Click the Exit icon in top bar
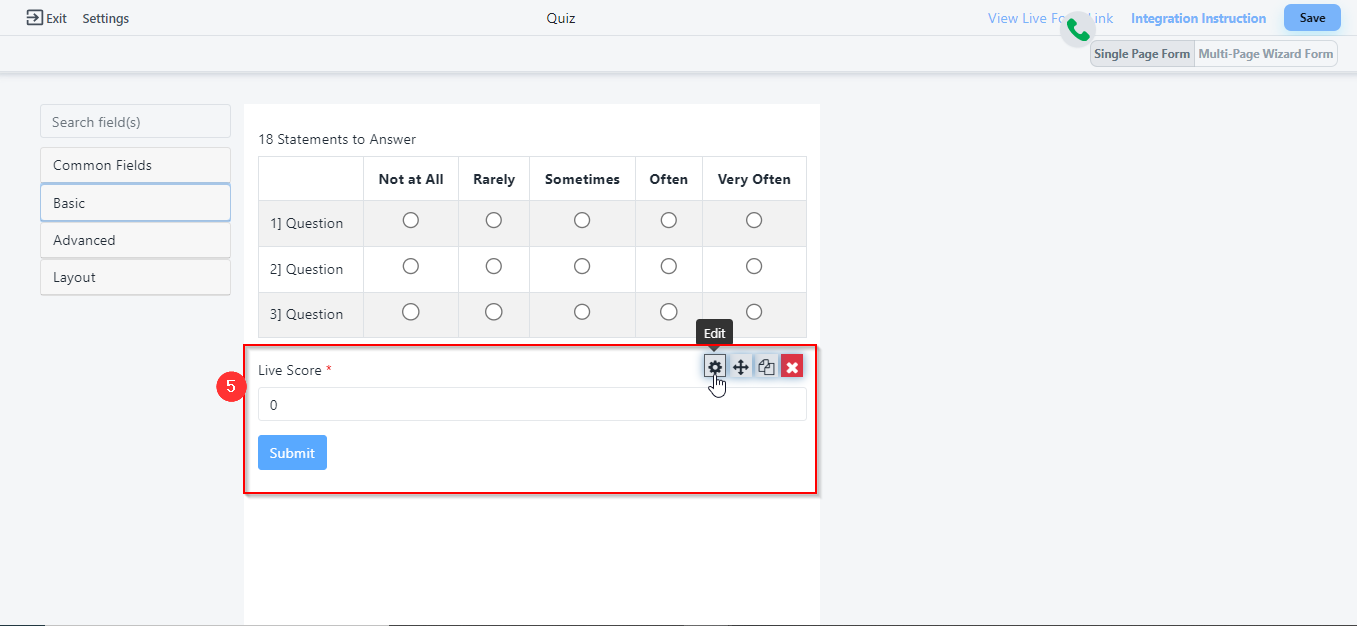 (35, 18)
